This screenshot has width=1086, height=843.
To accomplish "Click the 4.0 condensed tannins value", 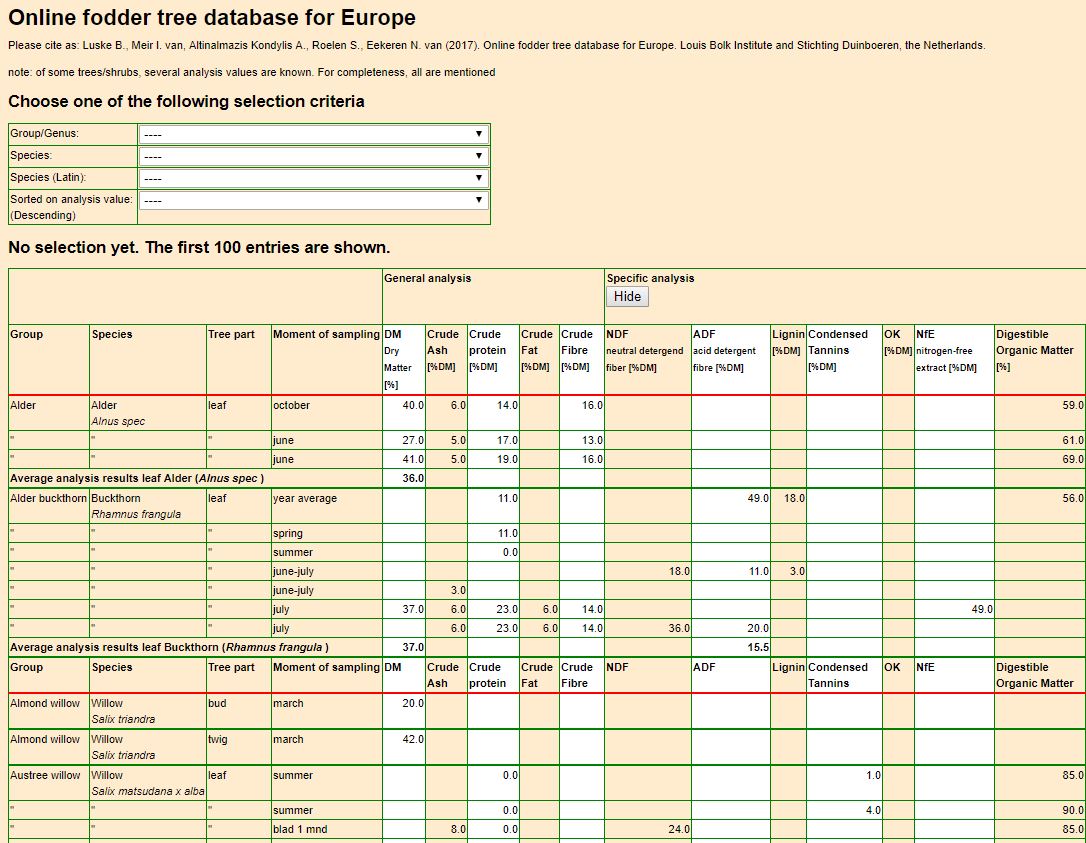I will point(873,810).
